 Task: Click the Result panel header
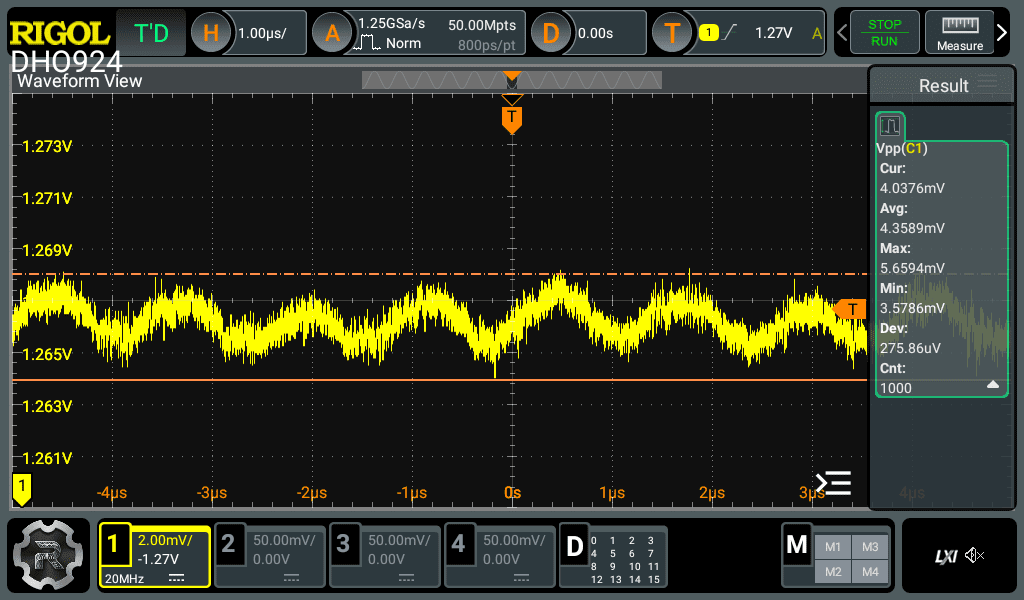point(941,85)
